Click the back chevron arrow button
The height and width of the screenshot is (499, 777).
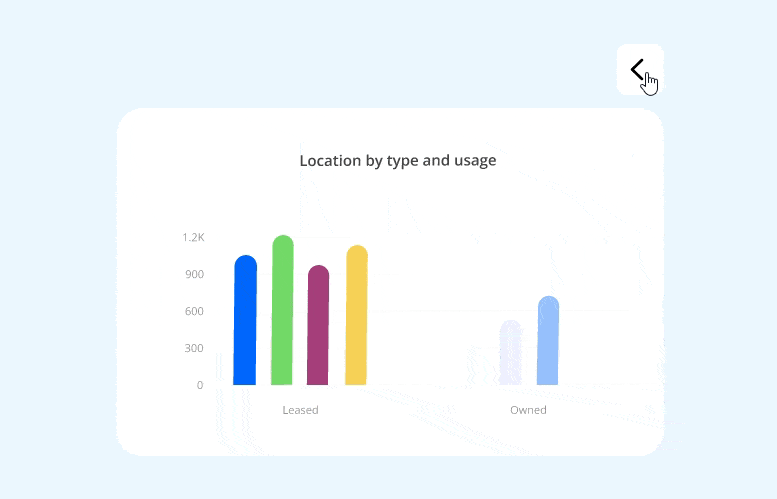tap(640, 69)
